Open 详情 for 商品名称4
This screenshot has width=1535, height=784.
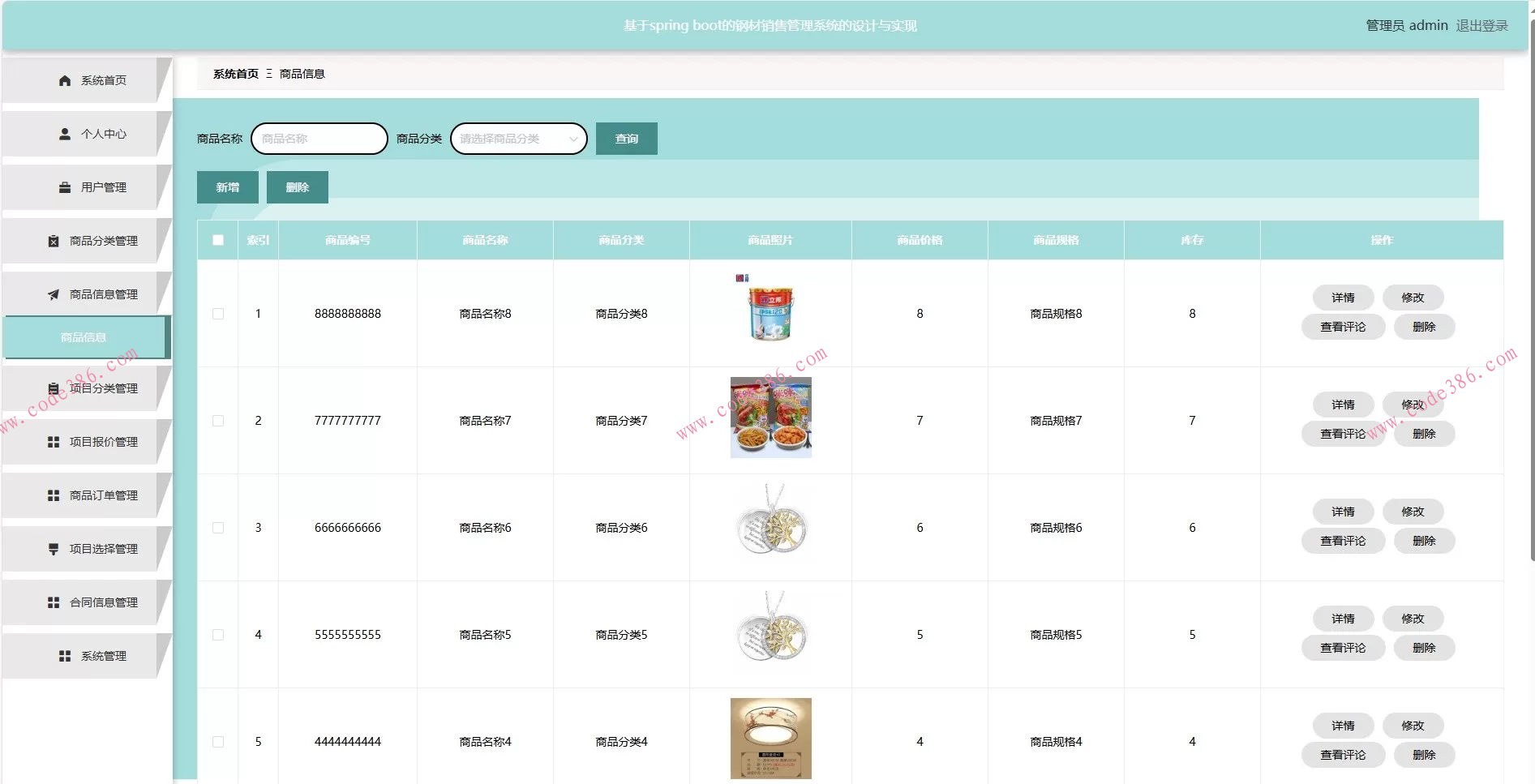point(1344,726)
